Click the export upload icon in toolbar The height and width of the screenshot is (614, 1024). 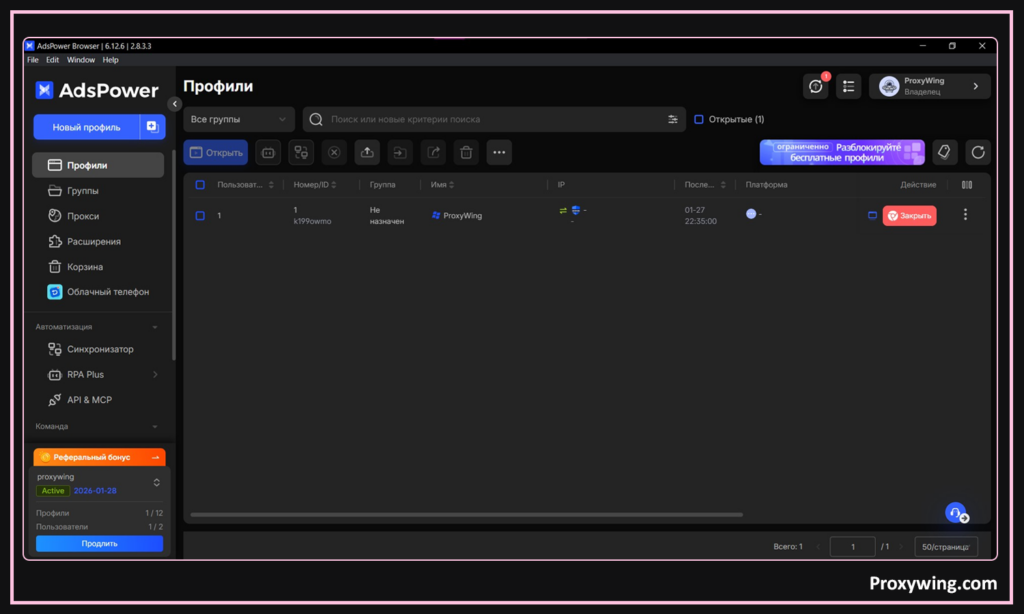click(367, 153)
